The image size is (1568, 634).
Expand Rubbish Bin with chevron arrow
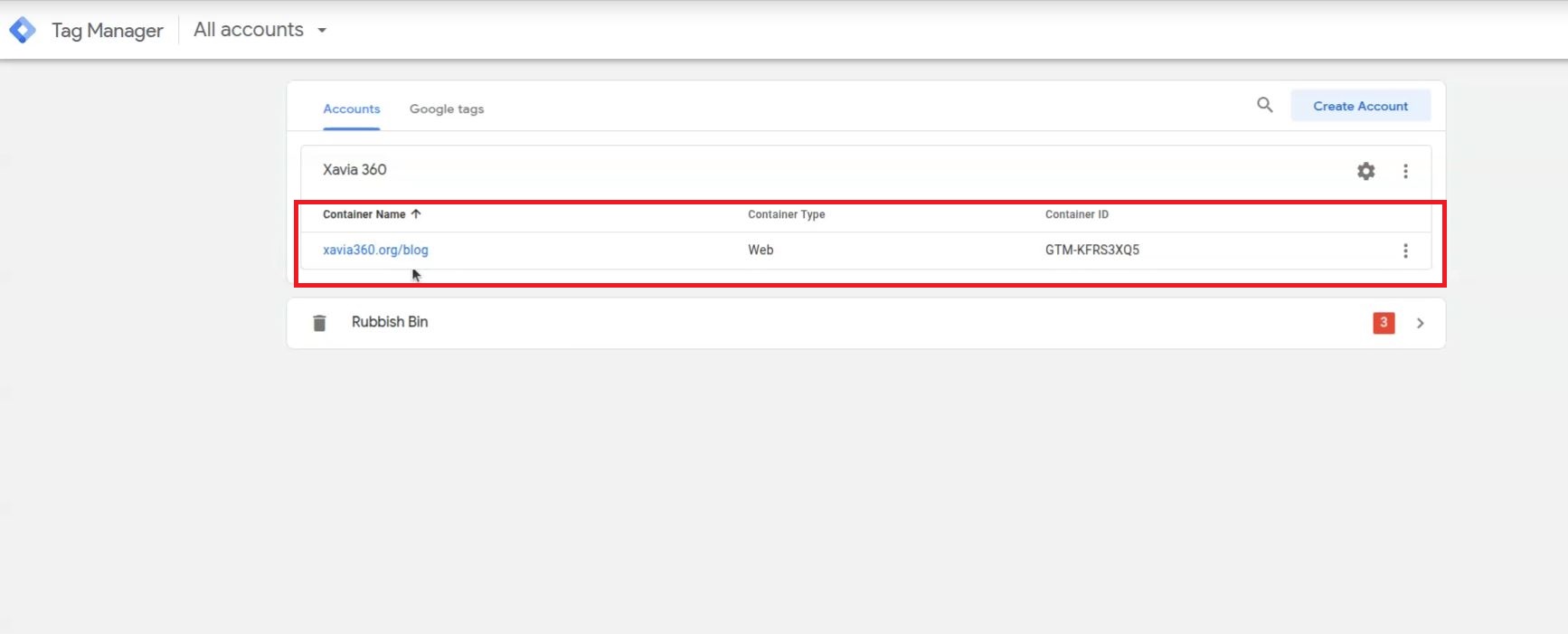tap(1420, 323)
